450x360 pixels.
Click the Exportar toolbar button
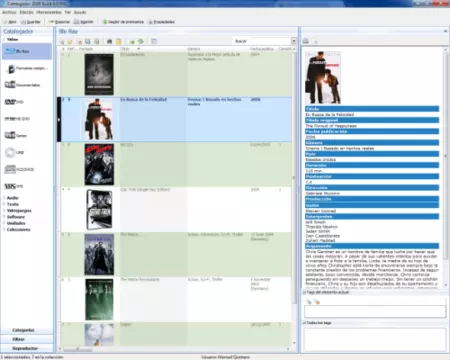point(59,22)
